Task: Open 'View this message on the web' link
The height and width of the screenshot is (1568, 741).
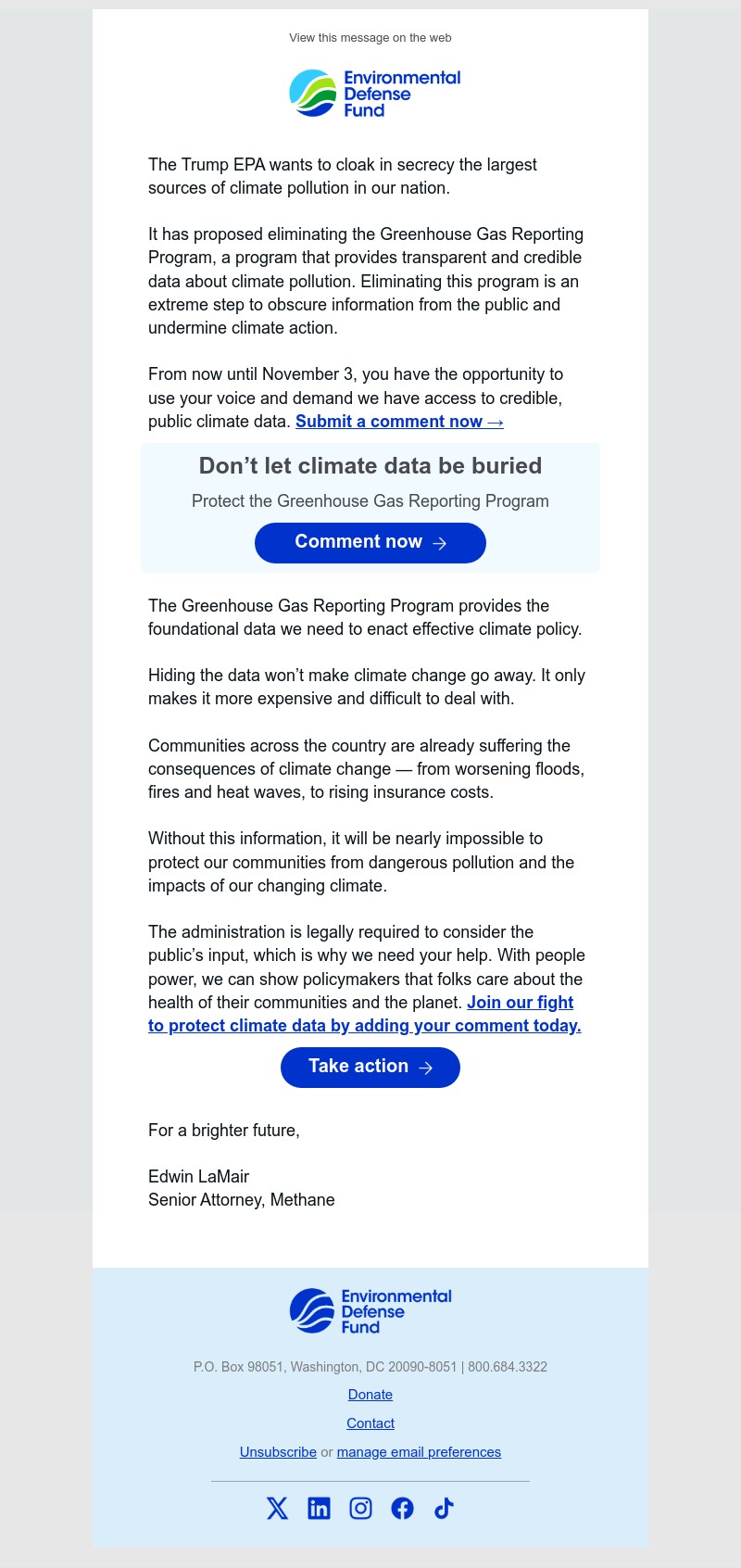Action: point(370,38)
